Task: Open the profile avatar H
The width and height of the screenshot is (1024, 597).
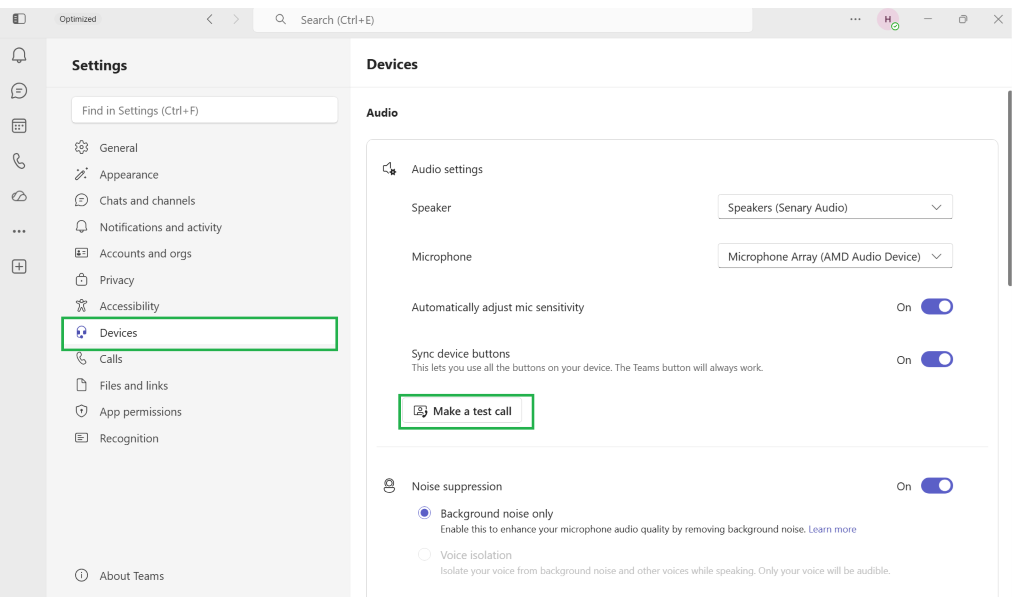Action: tap(888, 20)
